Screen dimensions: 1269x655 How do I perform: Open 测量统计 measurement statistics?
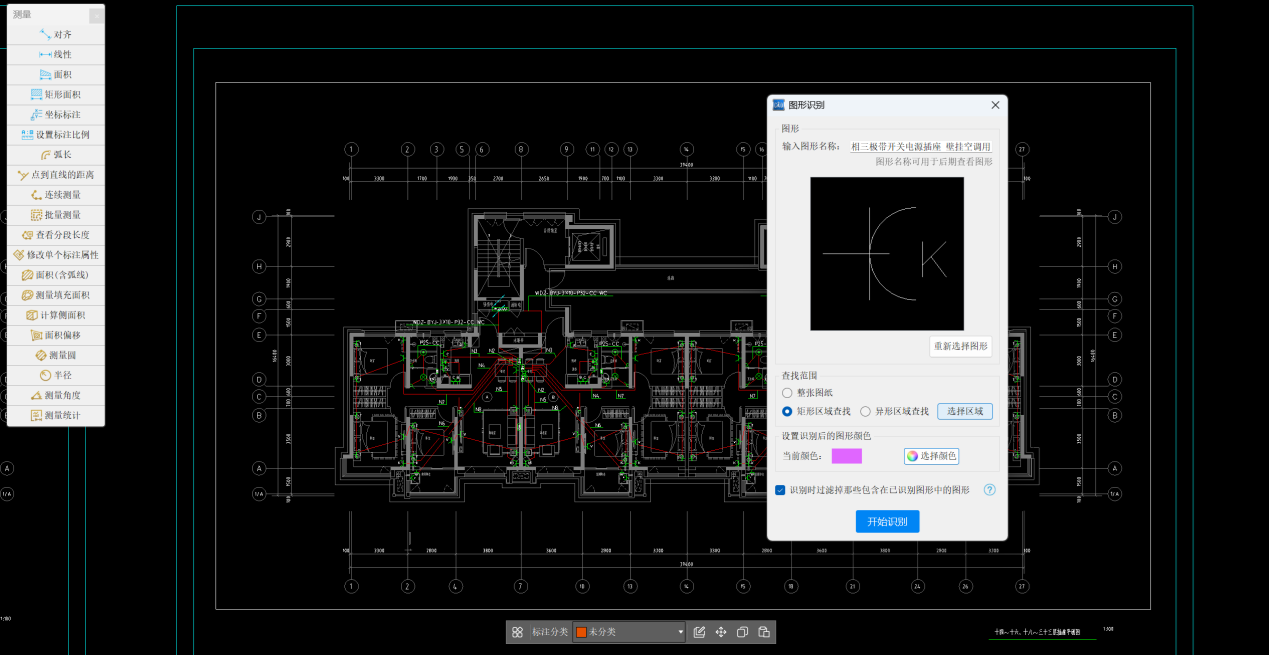(x=56, y=415)
